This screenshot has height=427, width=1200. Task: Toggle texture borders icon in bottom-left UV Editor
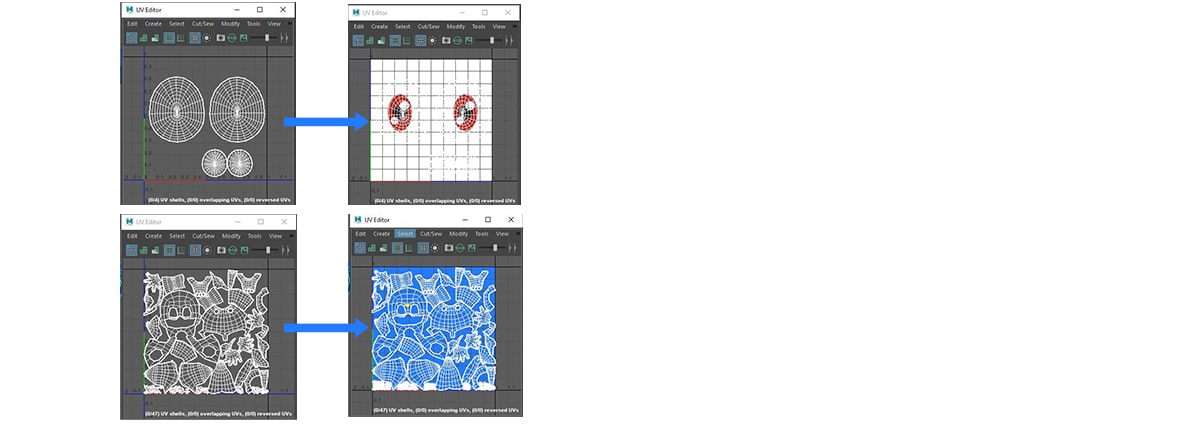click(169, 250)
